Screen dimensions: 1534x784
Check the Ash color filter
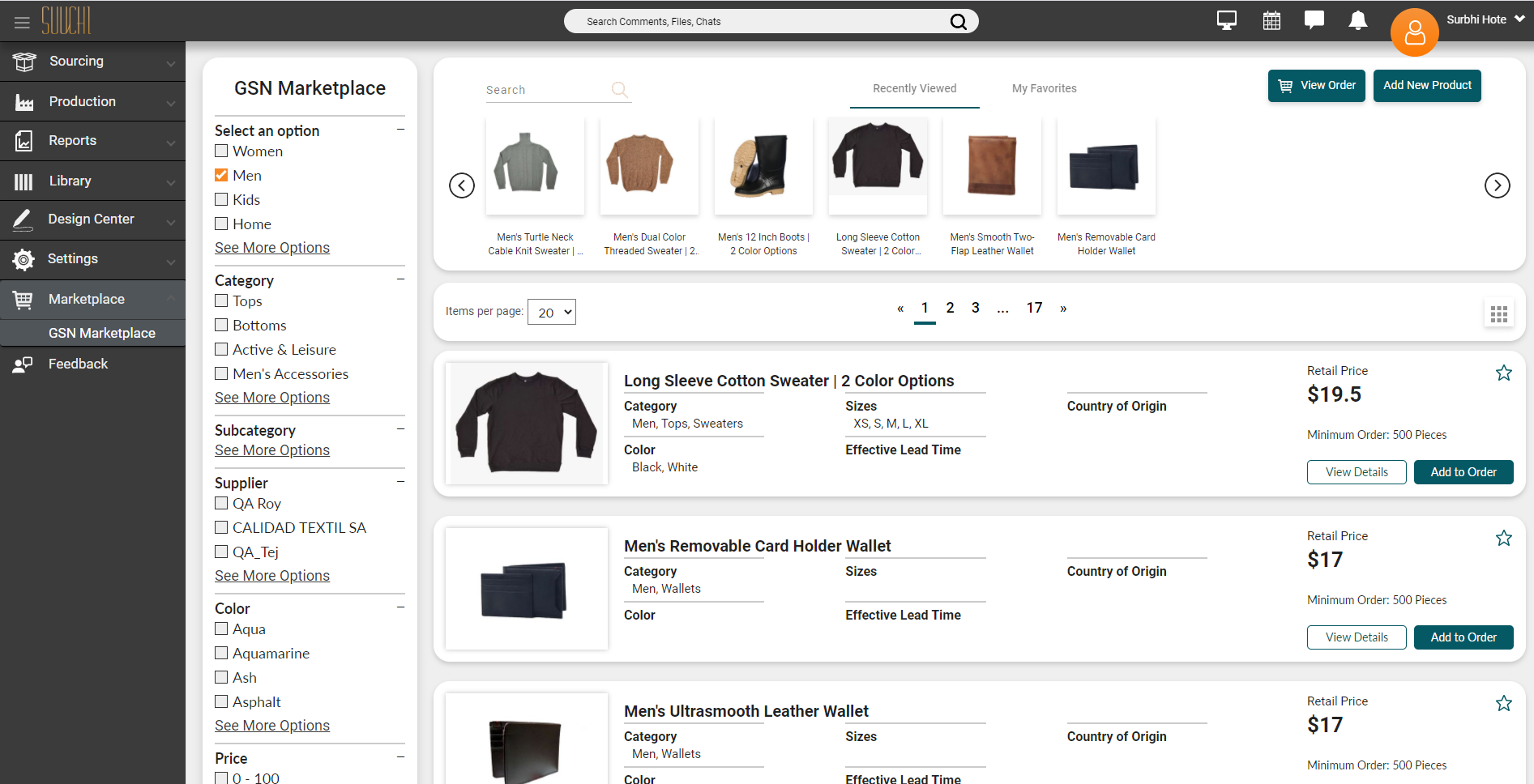pyautogui.click(x=221, y=677)
